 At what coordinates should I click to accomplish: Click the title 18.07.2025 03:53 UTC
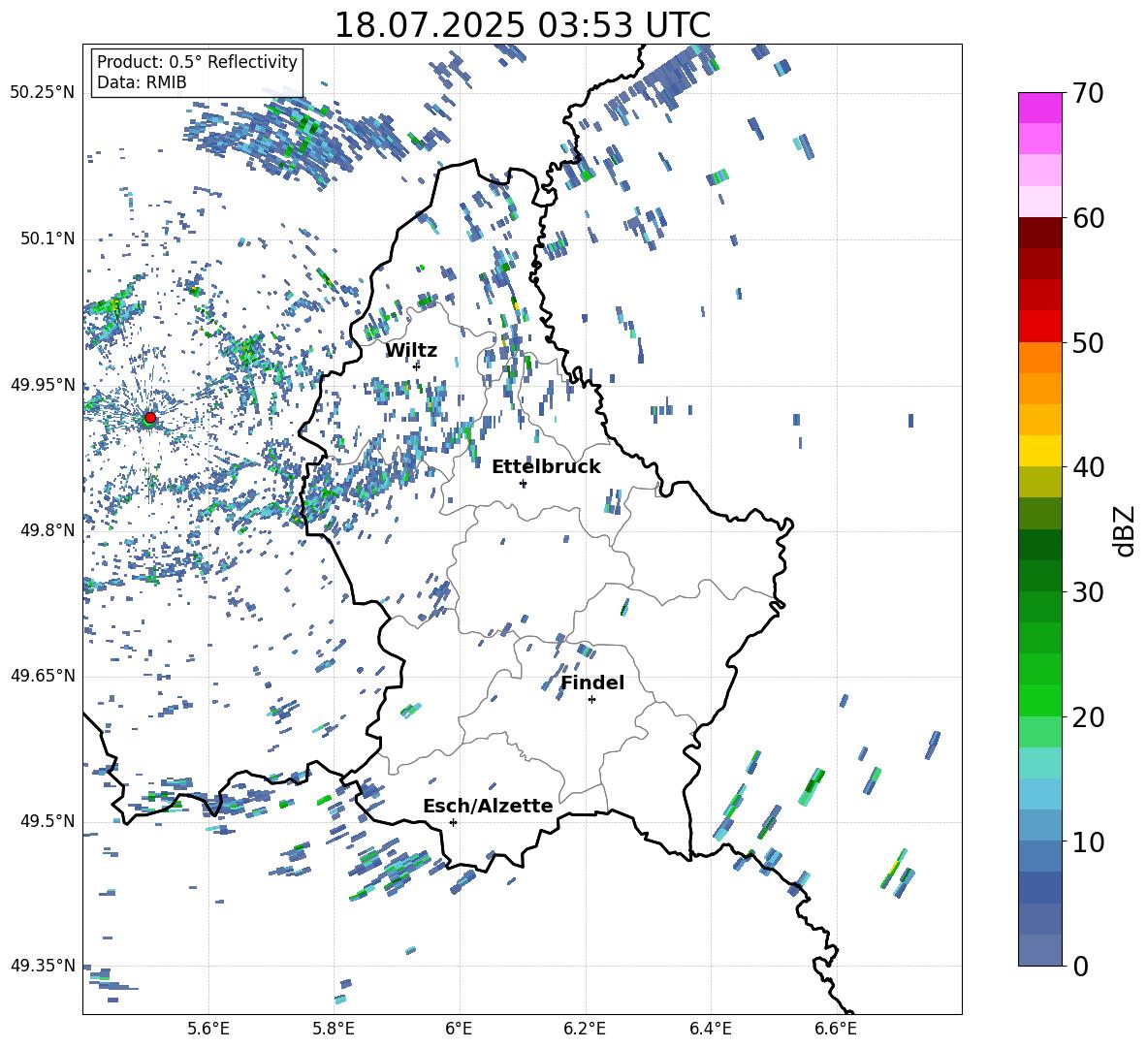[522, 25]
